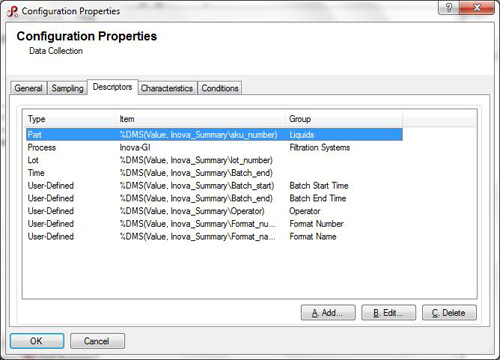
Task: Select the User-Defined row for Operator
Action: pyautogui.click(x=214, y=211)
